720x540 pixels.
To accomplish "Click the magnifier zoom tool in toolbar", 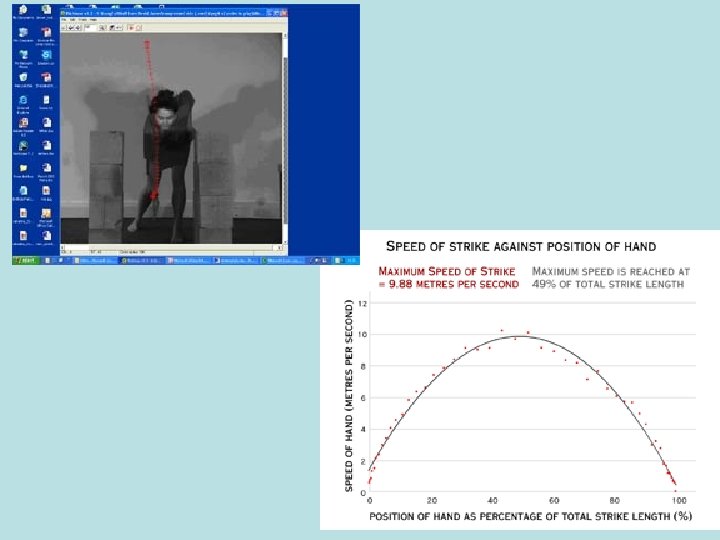I will 102,28.
